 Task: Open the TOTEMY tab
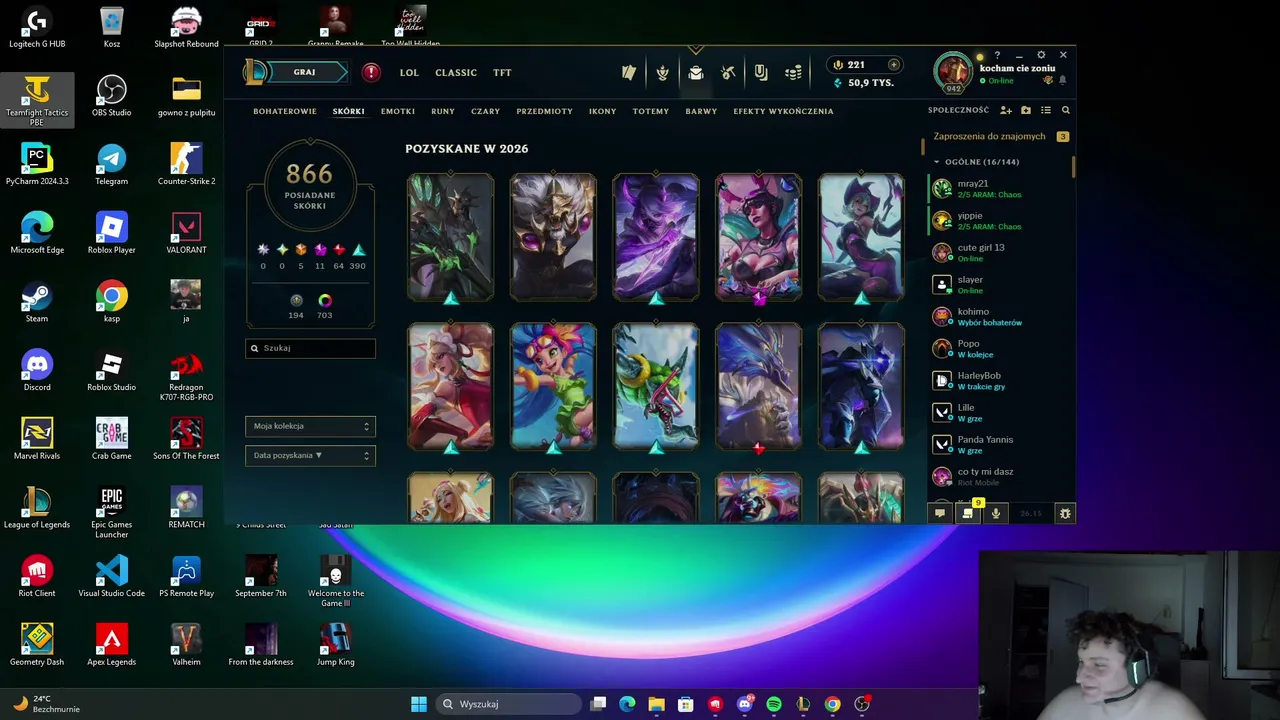coord(651,111)
